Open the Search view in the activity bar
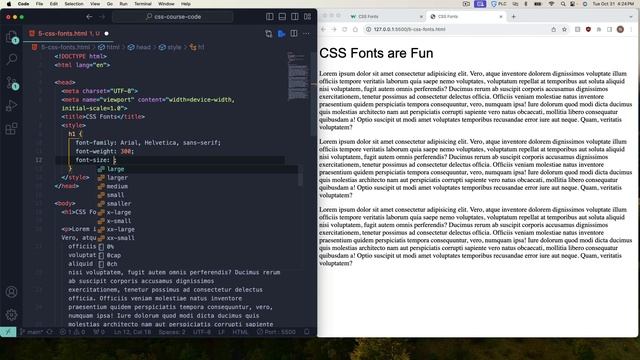 pyautogui.click(x=12, y=60)
